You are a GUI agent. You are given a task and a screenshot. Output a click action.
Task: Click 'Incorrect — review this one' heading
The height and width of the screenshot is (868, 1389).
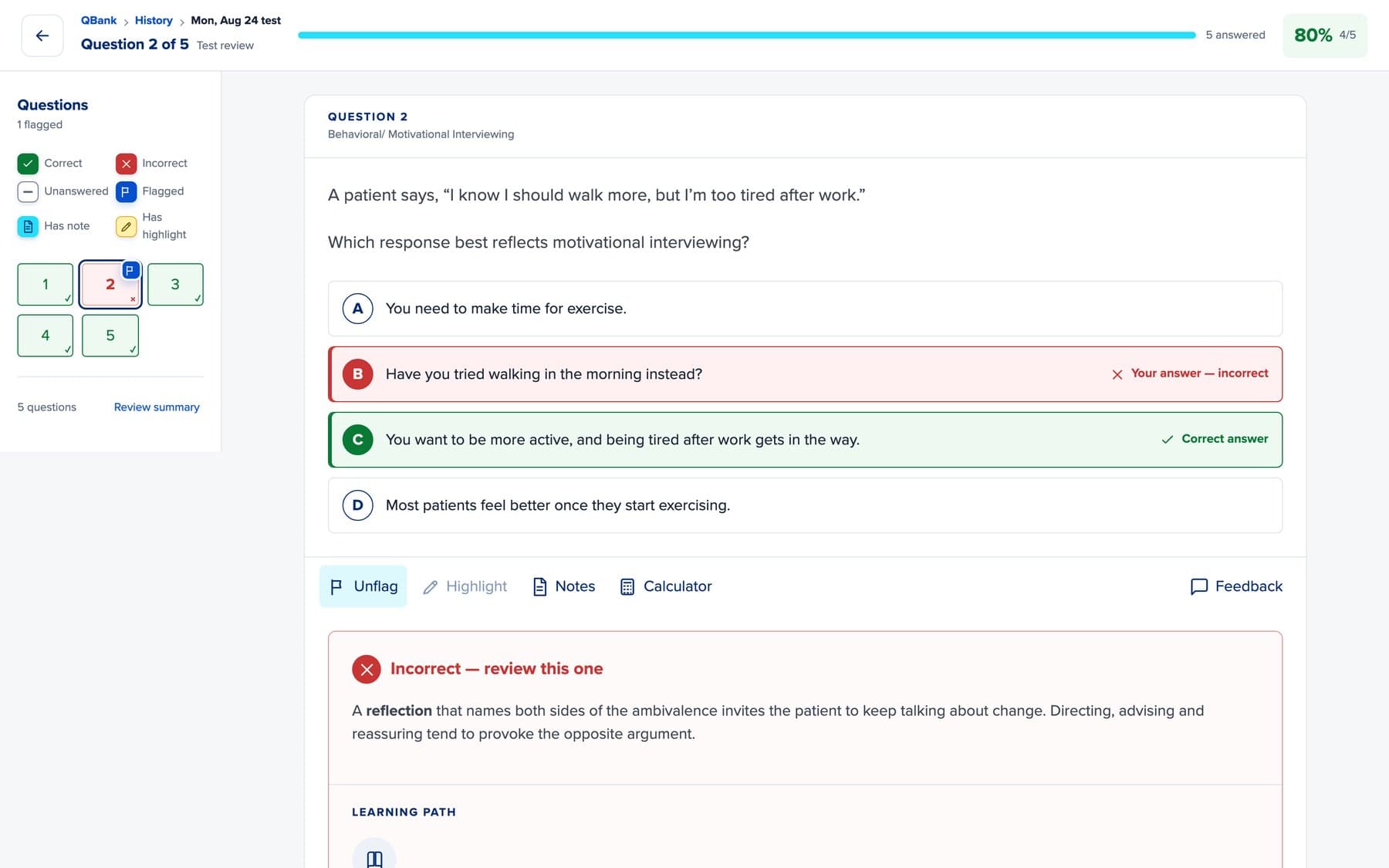(x=497, y=669)
